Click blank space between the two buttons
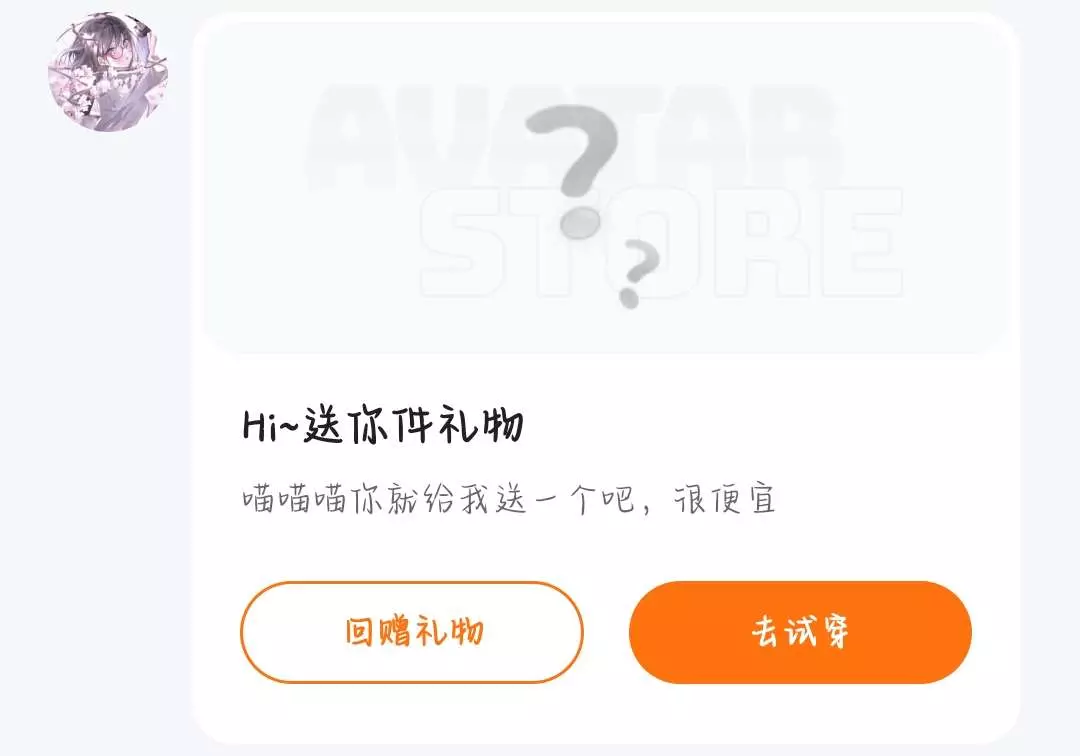This screenshot has width=1080, height=756. [x=606, y=632]
